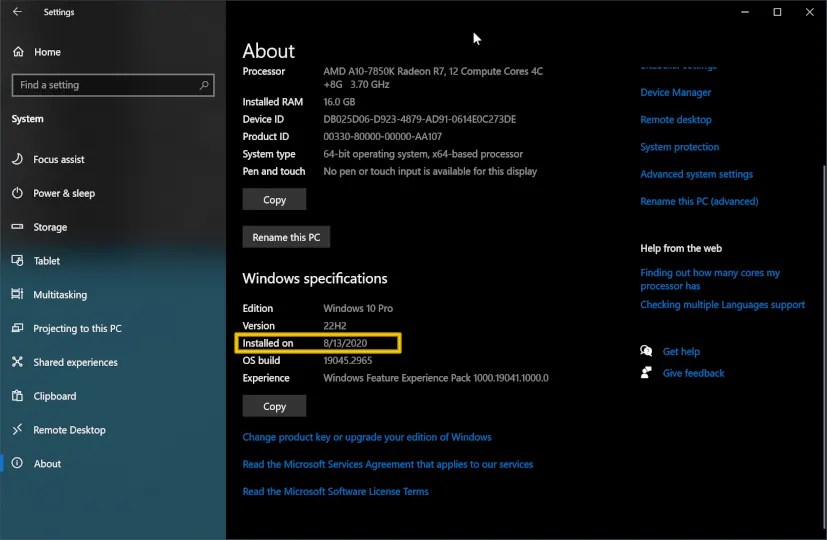Click the Version value 22H2
The width and height of the screenshot is (827, 540).
pos(334,325)
